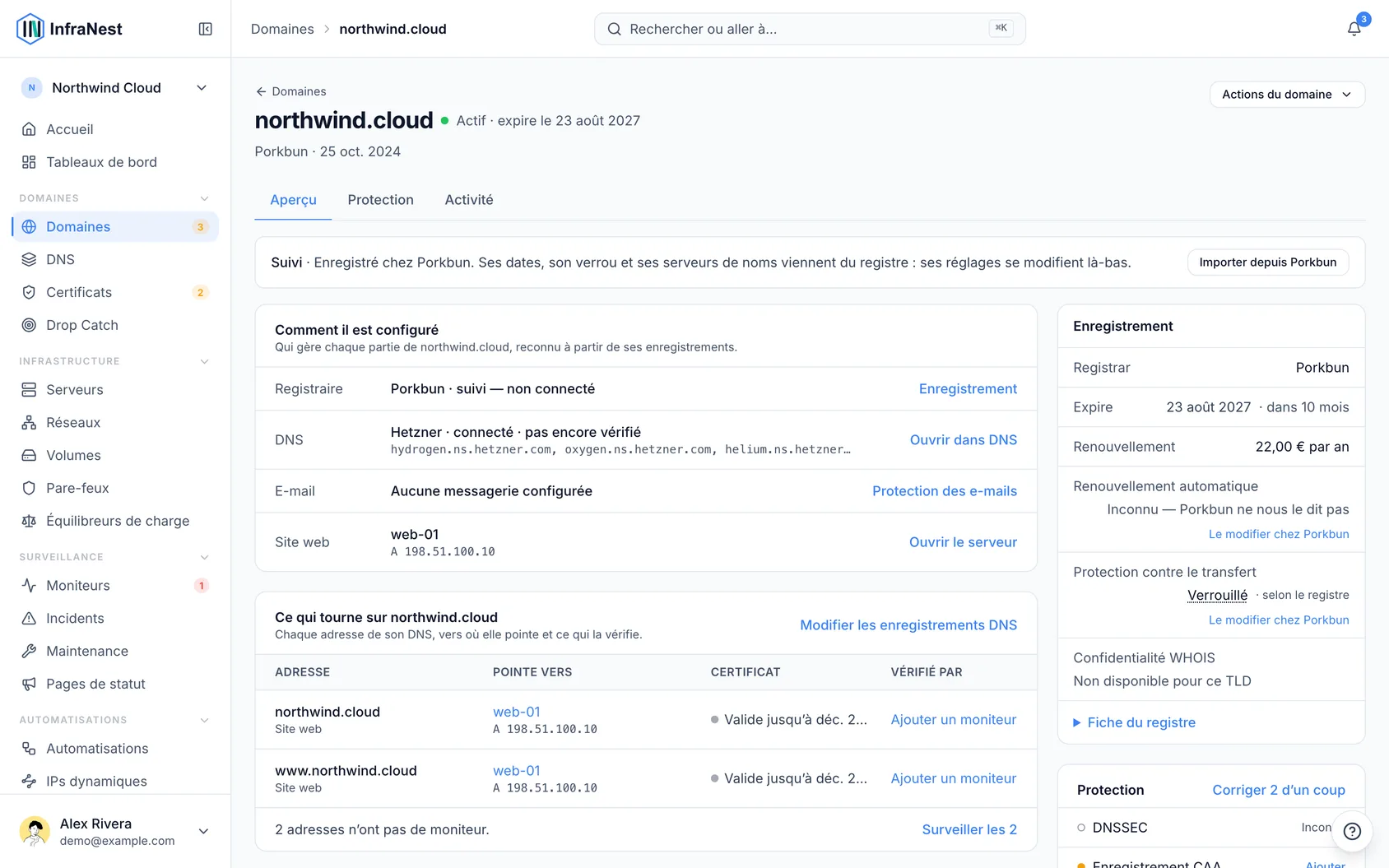This screenshot has height=868, width=1389.
Task: Open Alex Rivera account menu
Action: pyautogui.click(x=115, y=831)
